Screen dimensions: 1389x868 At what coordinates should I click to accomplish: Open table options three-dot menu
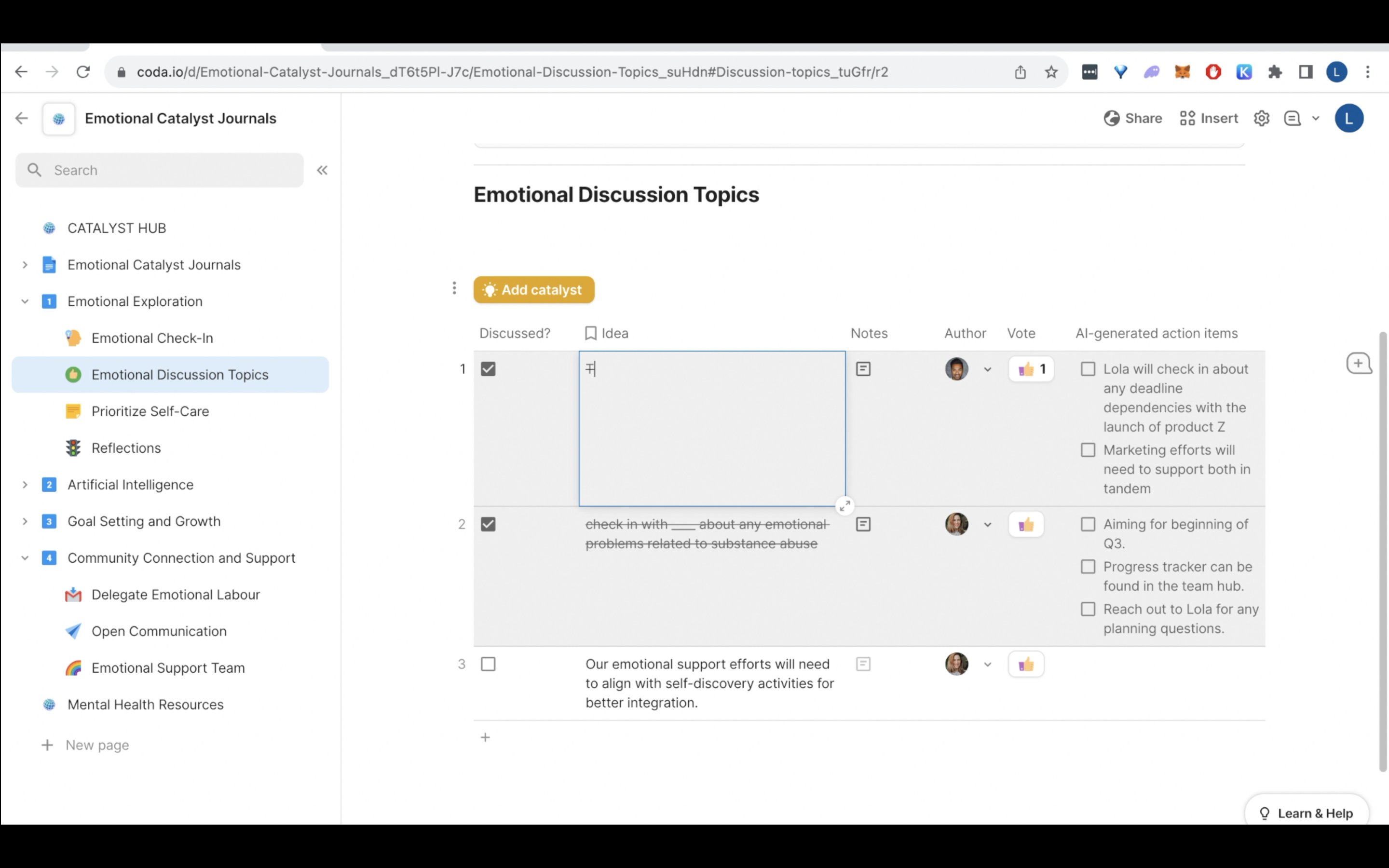click(x=454, y=288)
